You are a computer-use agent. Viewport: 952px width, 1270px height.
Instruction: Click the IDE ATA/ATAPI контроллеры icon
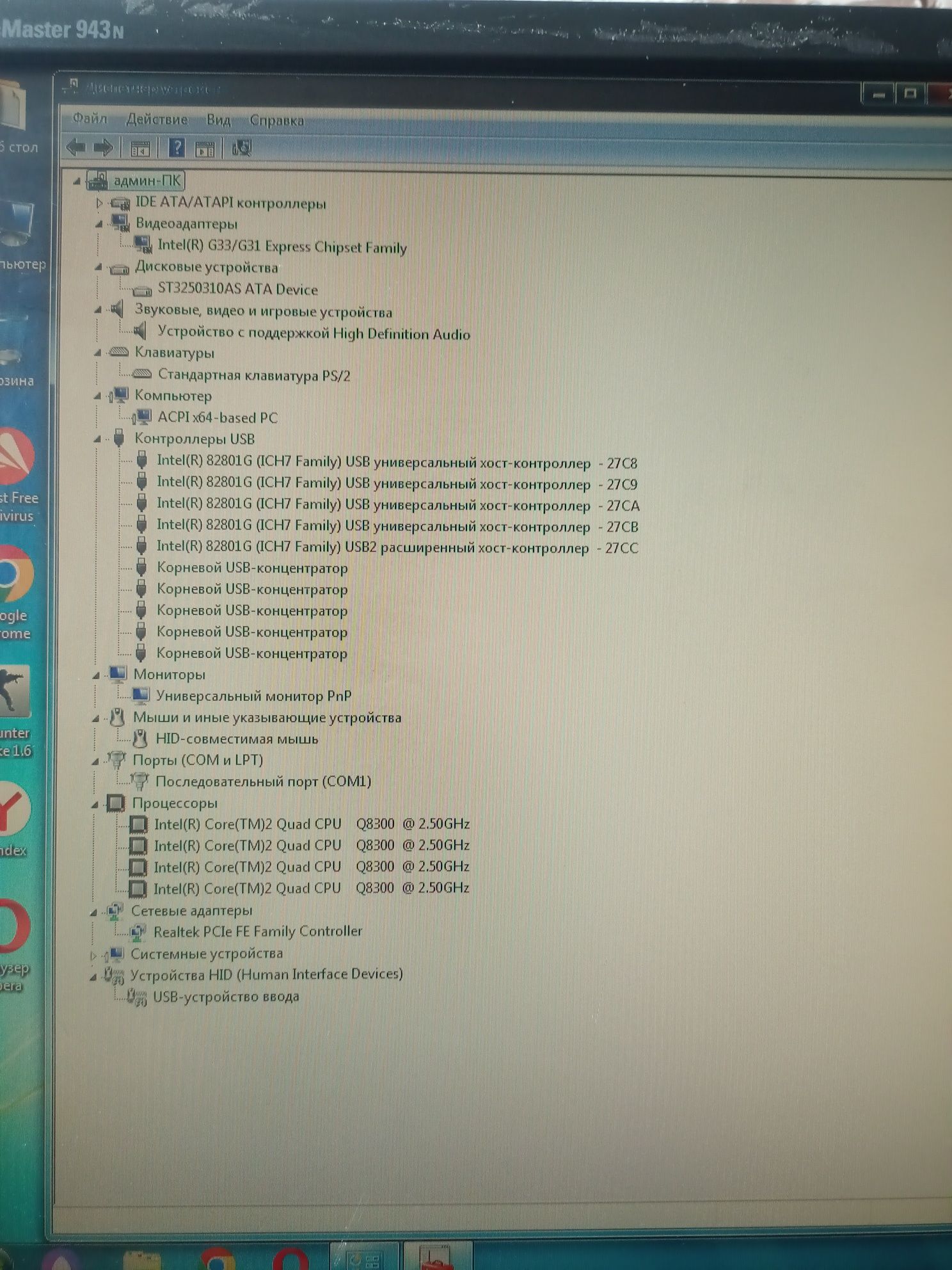pos(120,204)
